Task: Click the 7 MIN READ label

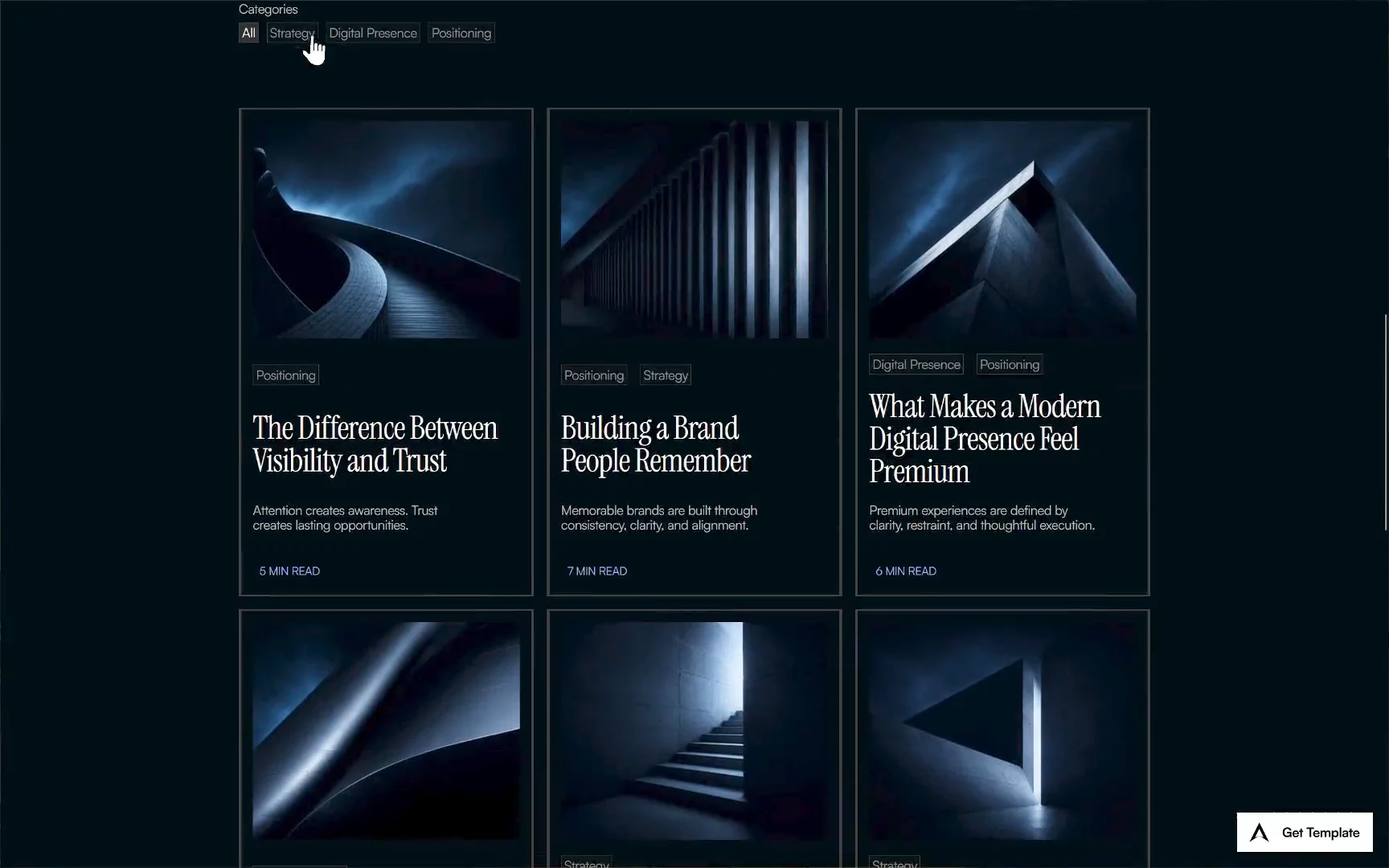Action: (597, 571)
